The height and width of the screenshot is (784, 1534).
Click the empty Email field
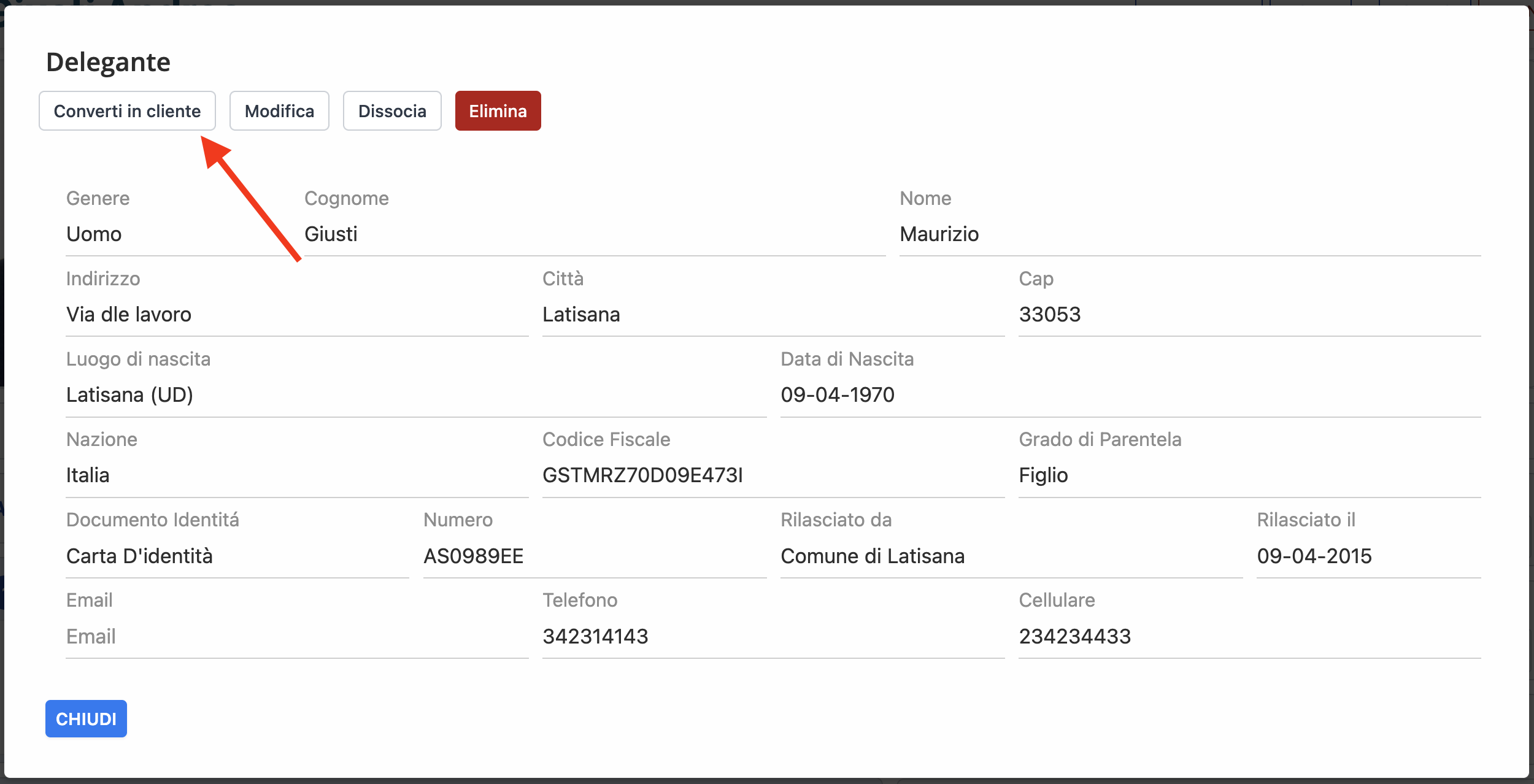pos(297,637)
